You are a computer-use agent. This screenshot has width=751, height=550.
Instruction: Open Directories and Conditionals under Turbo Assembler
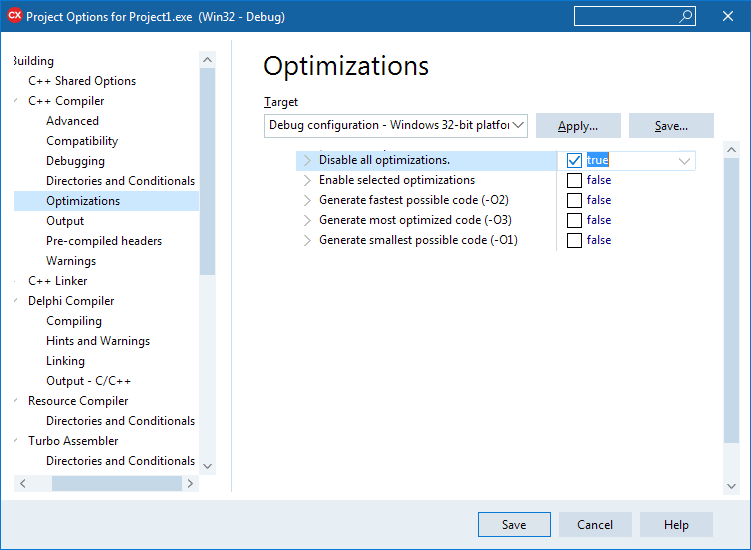(x=120, y=460)
